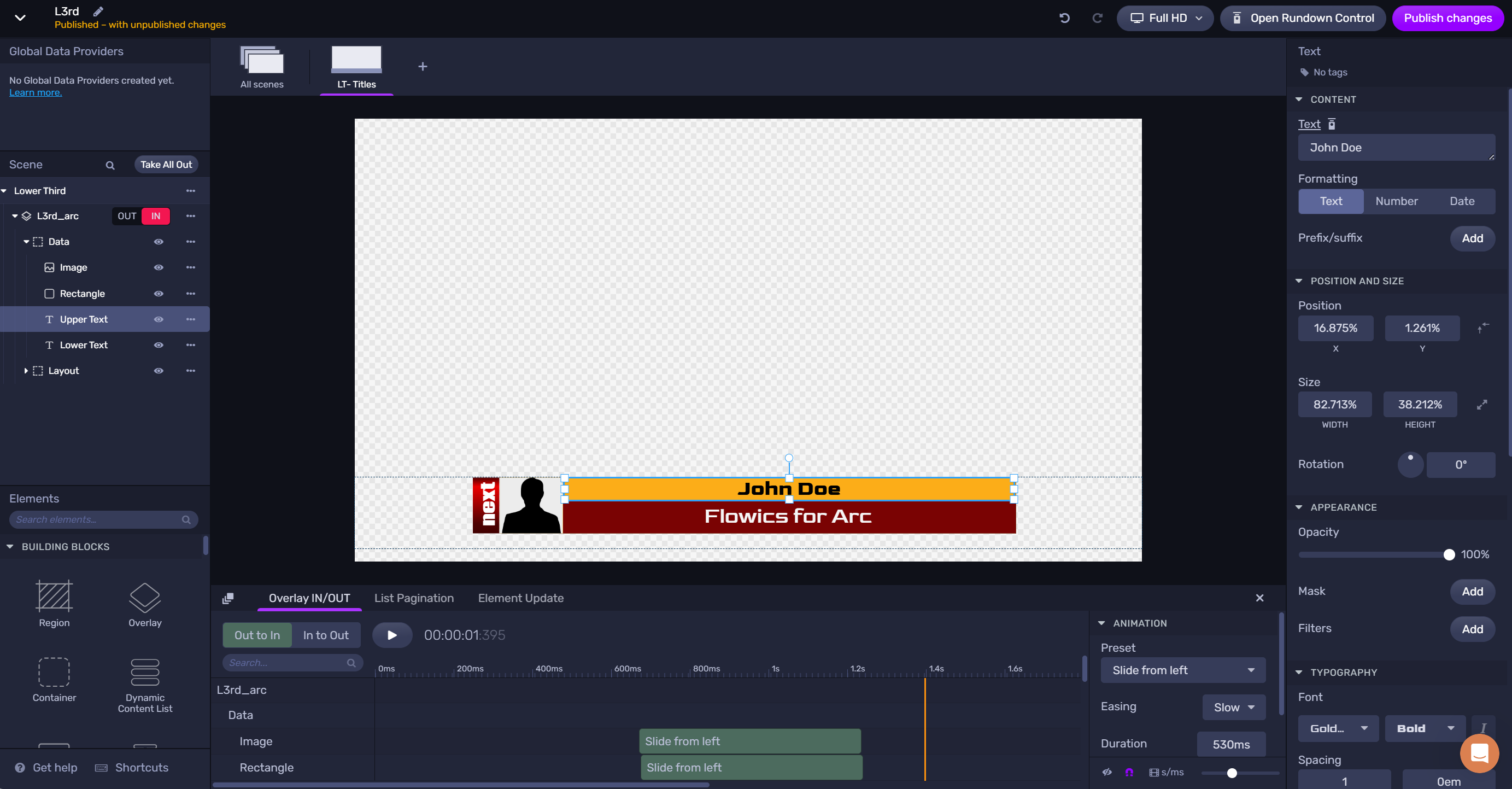This screenshot has height=789, width=1512.
Task: Click the redo arrow icon
Action: [1097, 17]
